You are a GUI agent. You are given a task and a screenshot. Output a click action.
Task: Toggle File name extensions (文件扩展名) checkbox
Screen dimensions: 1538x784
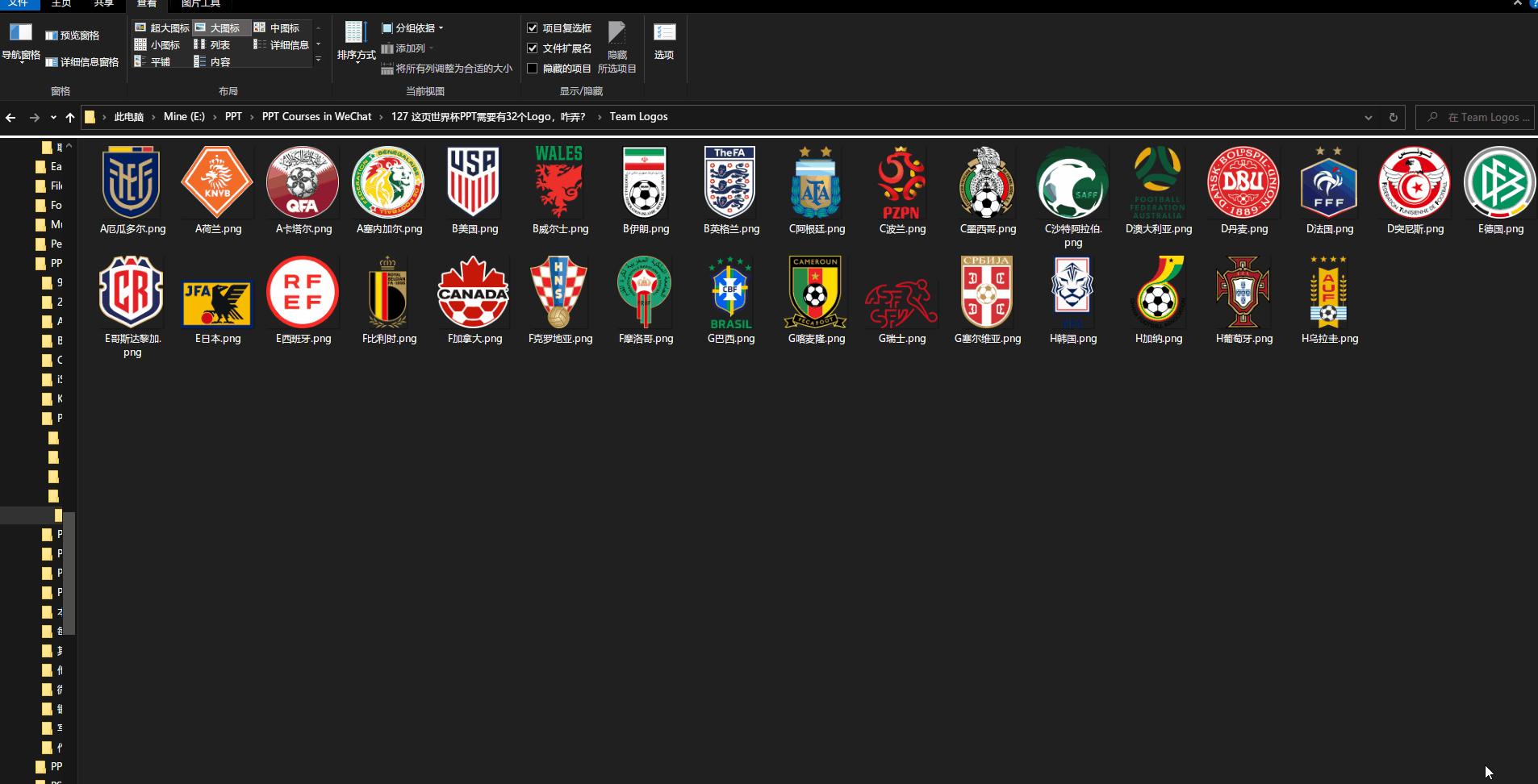[533, 48]
